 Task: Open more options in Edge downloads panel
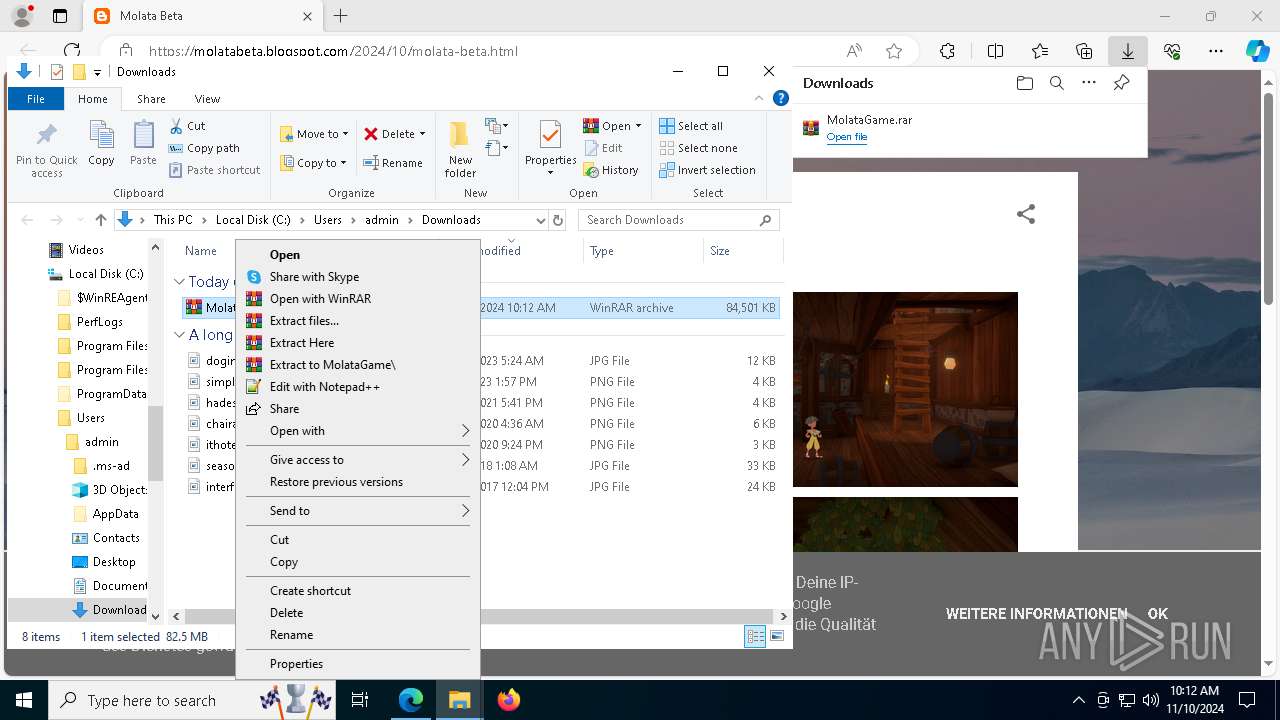coord(1089,83)
